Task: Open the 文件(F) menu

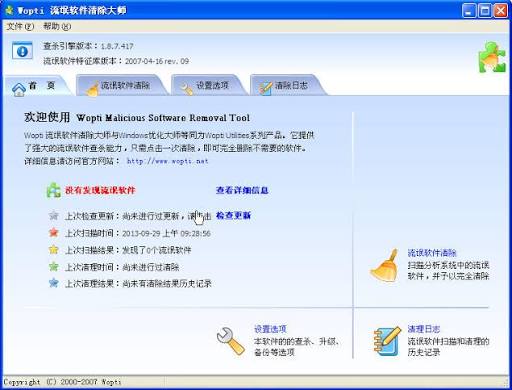Action: [x=20, y=26]
